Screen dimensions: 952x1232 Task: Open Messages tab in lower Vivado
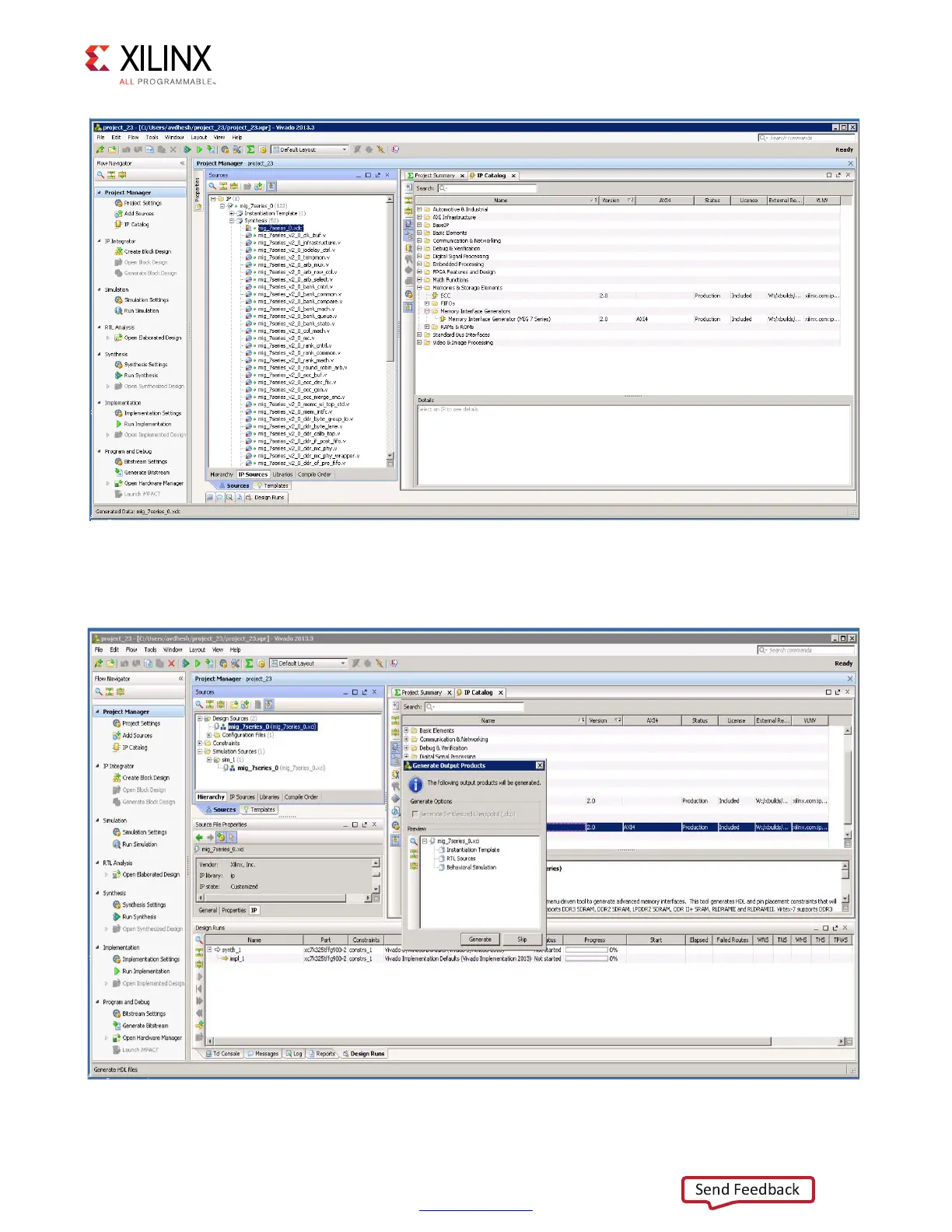tap(263, 1054)
